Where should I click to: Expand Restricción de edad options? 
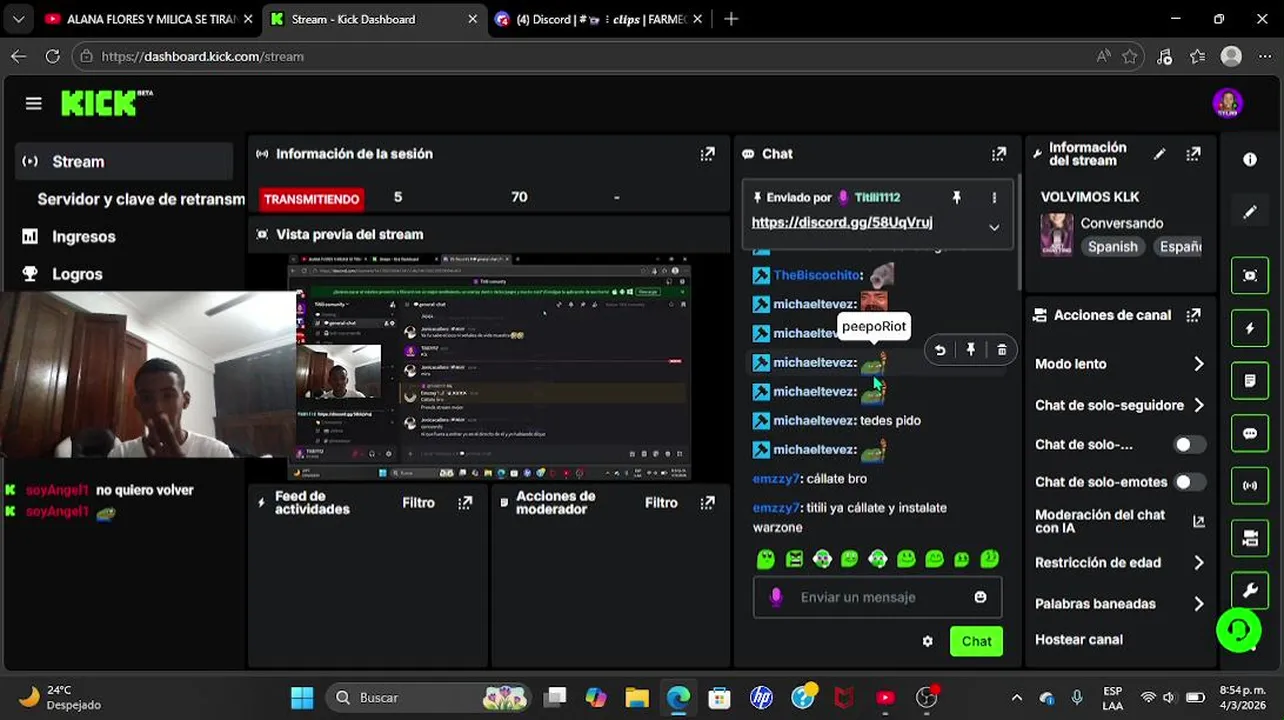click(1198, 563)
